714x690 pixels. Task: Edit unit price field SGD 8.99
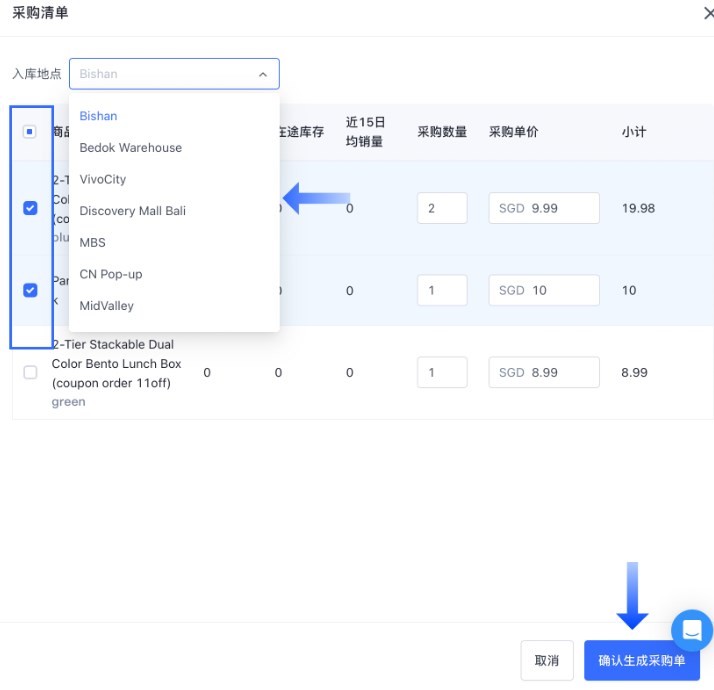pyautogui.click(x=544, y=372)
